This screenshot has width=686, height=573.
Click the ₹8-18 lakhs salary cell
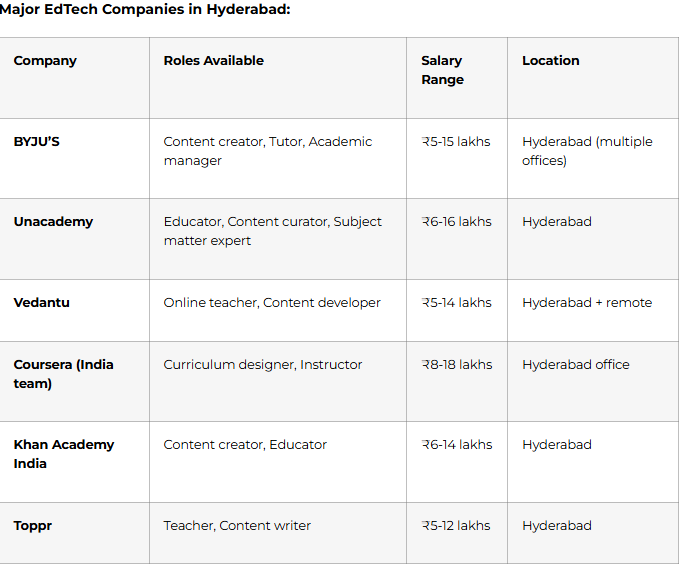(x=457, y=365)
